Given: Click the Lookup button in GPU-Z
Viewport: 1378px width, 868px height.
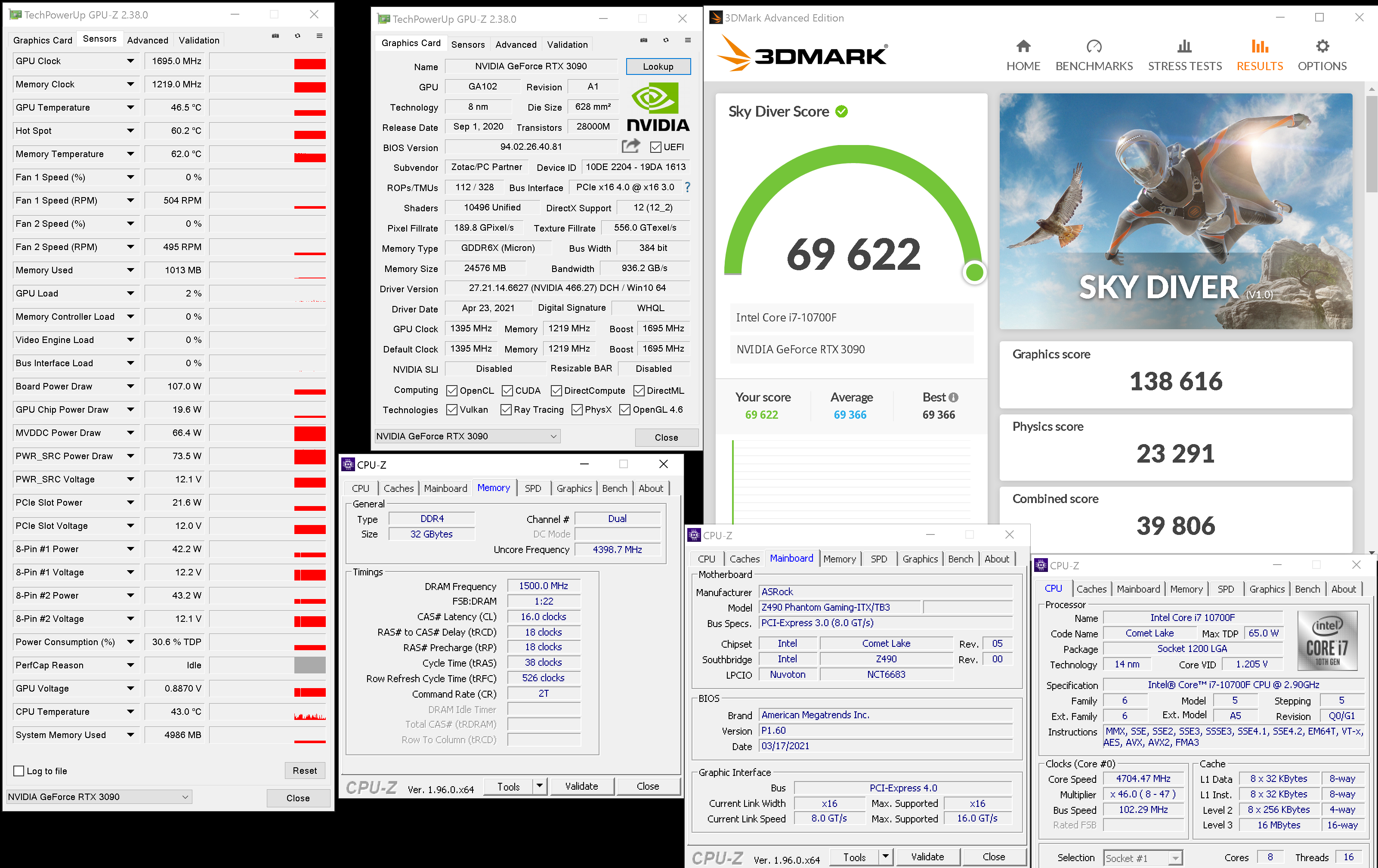Looking at the screenshot, I should [x=658, y=66].
